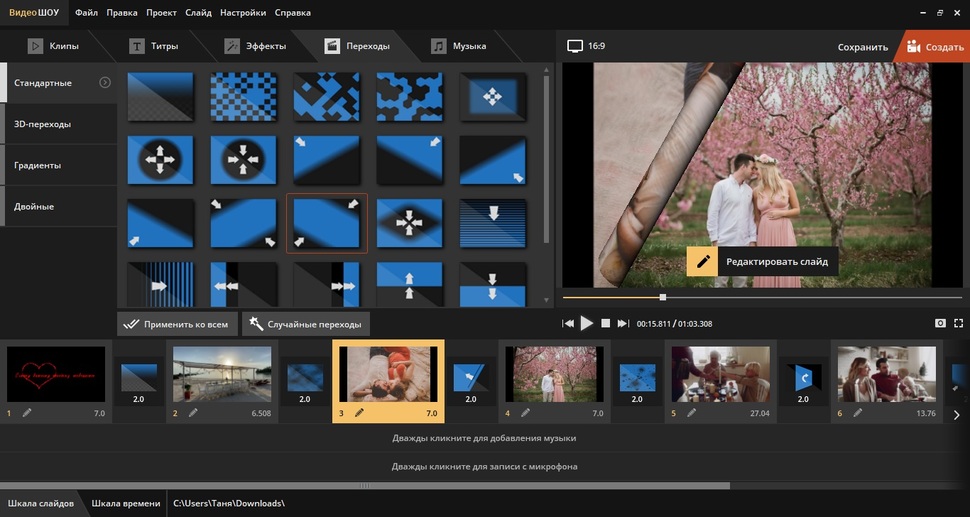970x517 pixels.
Task: Click the 16:9 aspect ratio monitor icon
Action: (x=575, y=46)
